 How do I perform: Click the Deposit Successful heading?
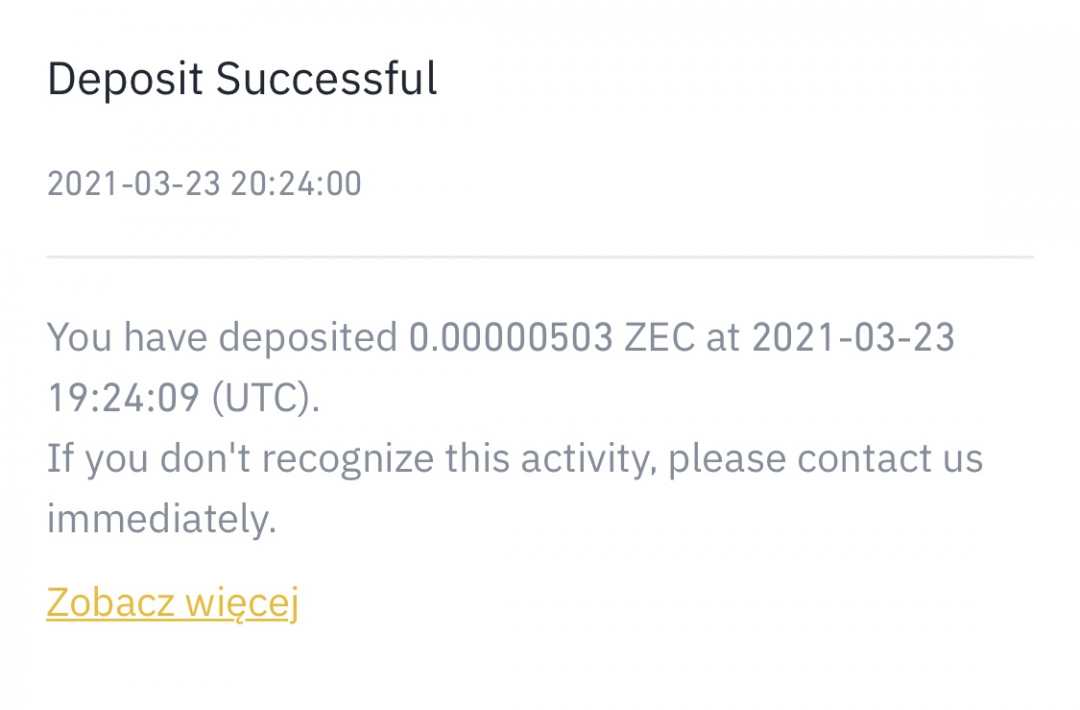(x=242, y=79)
